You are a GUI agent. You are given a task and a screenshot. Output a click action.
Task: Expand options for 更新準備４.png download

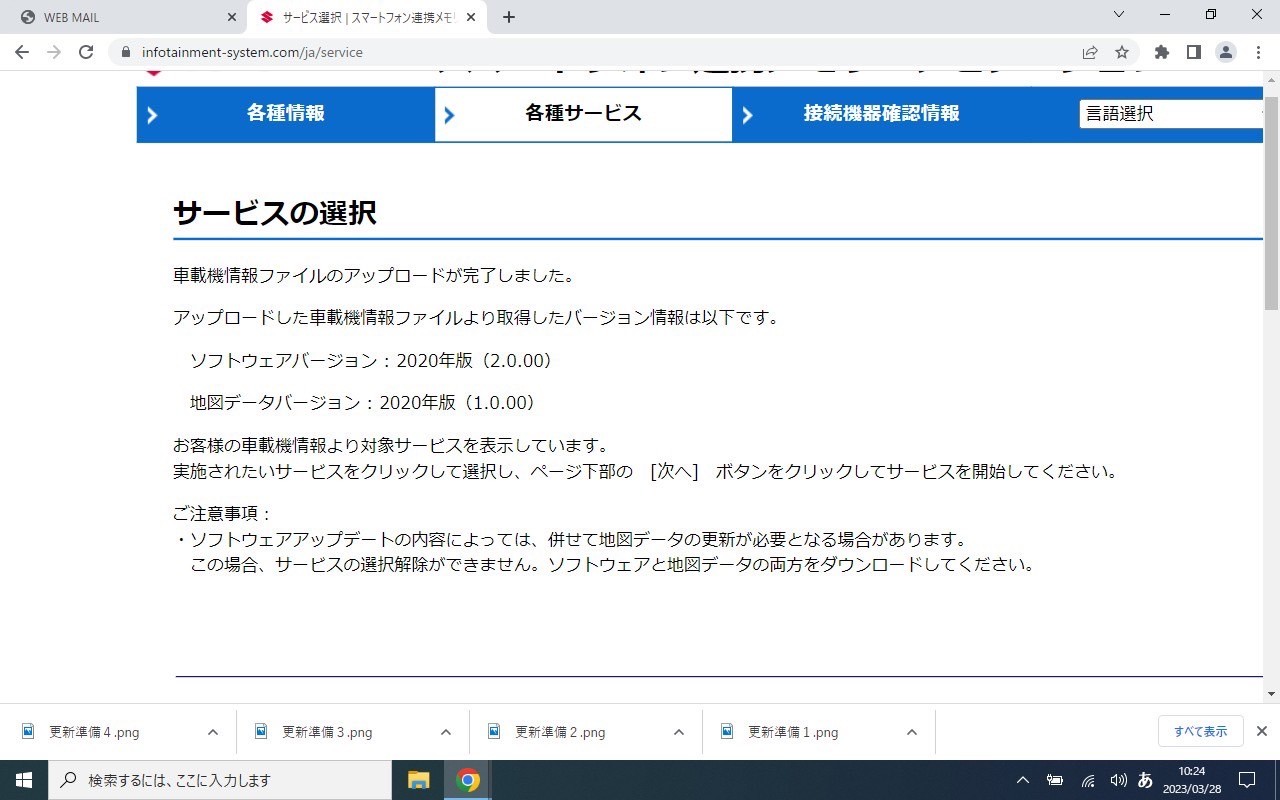[212, 732]
